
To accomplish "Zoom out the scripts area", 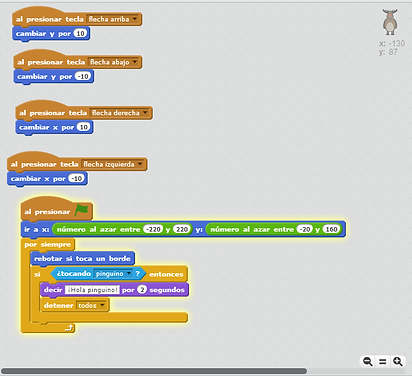I will tap(368, 361).
